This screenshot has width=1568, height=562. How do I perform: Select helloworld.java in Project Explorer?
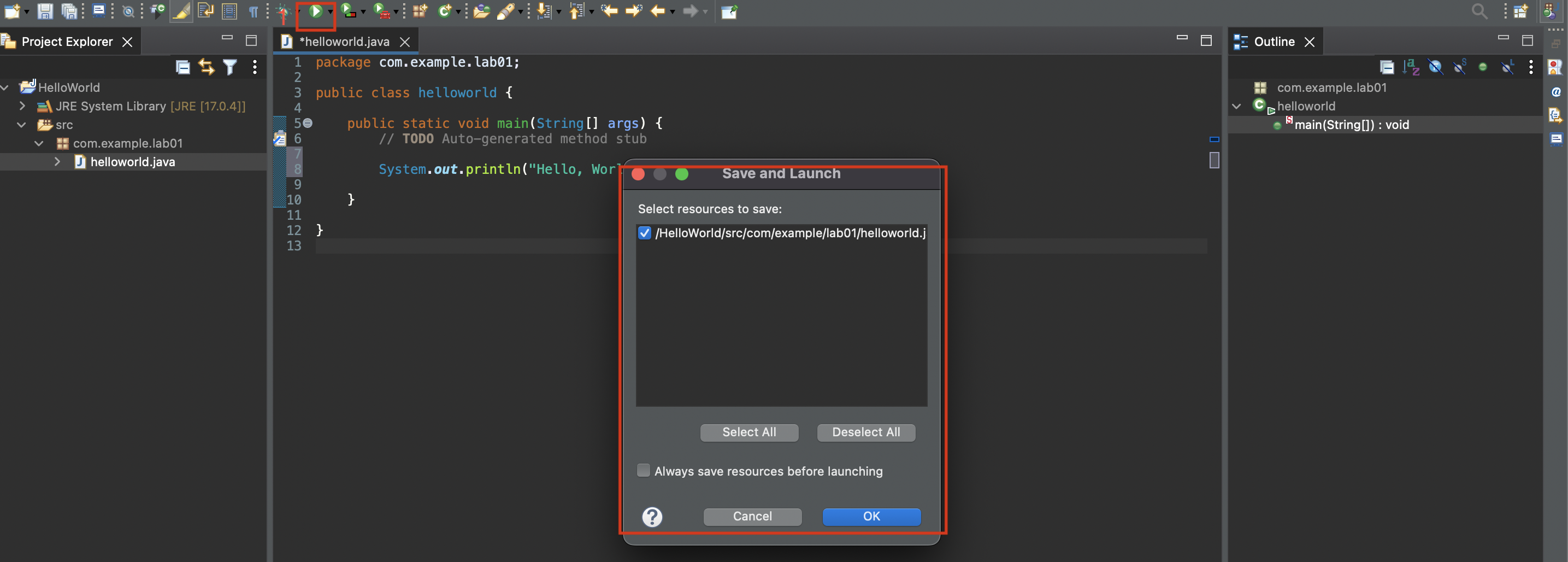(x=133, y=162)
